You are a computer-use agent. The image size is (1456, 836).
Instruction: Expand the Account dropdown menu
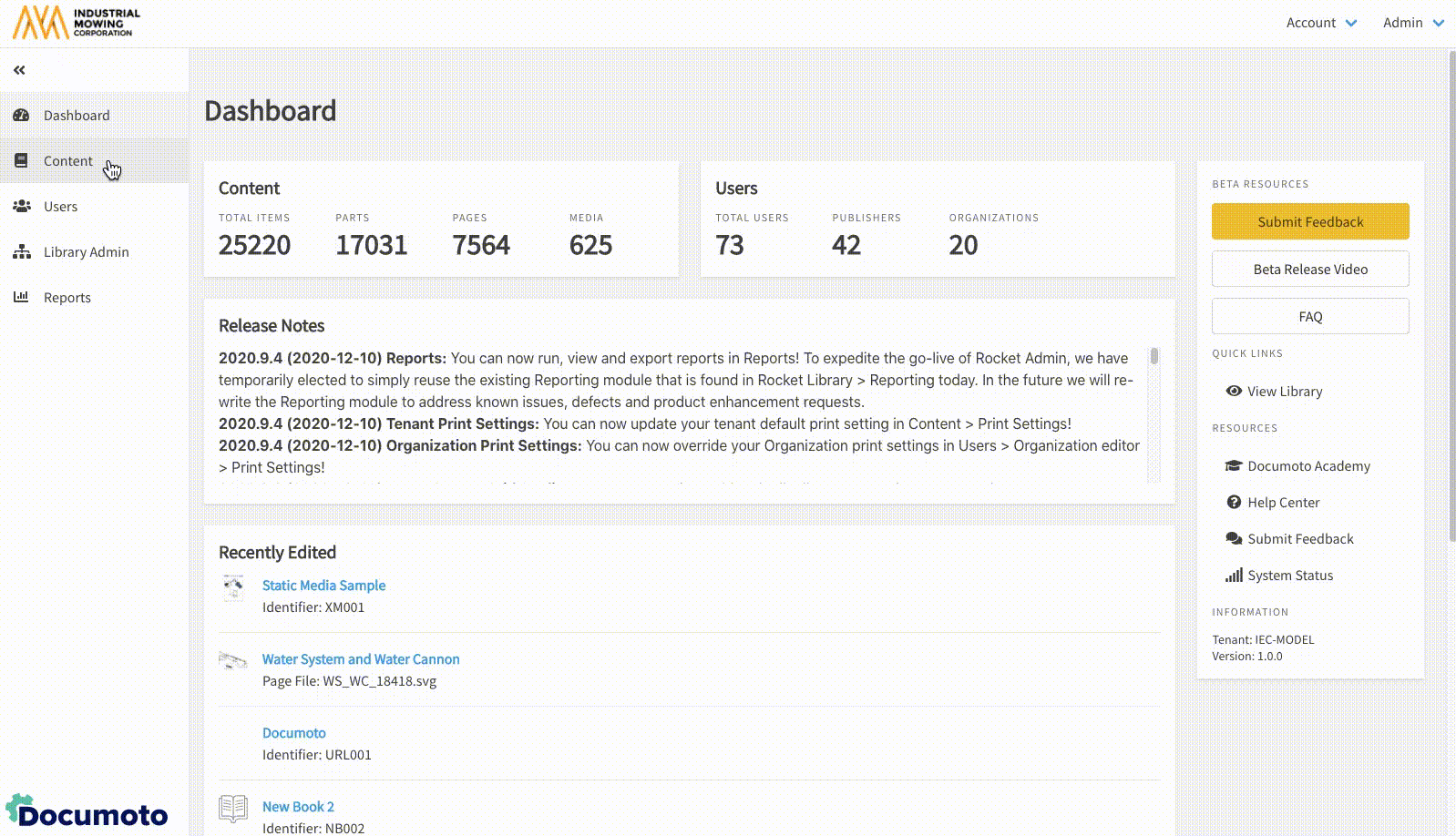pyautogui.click(x=1321, y=23)
